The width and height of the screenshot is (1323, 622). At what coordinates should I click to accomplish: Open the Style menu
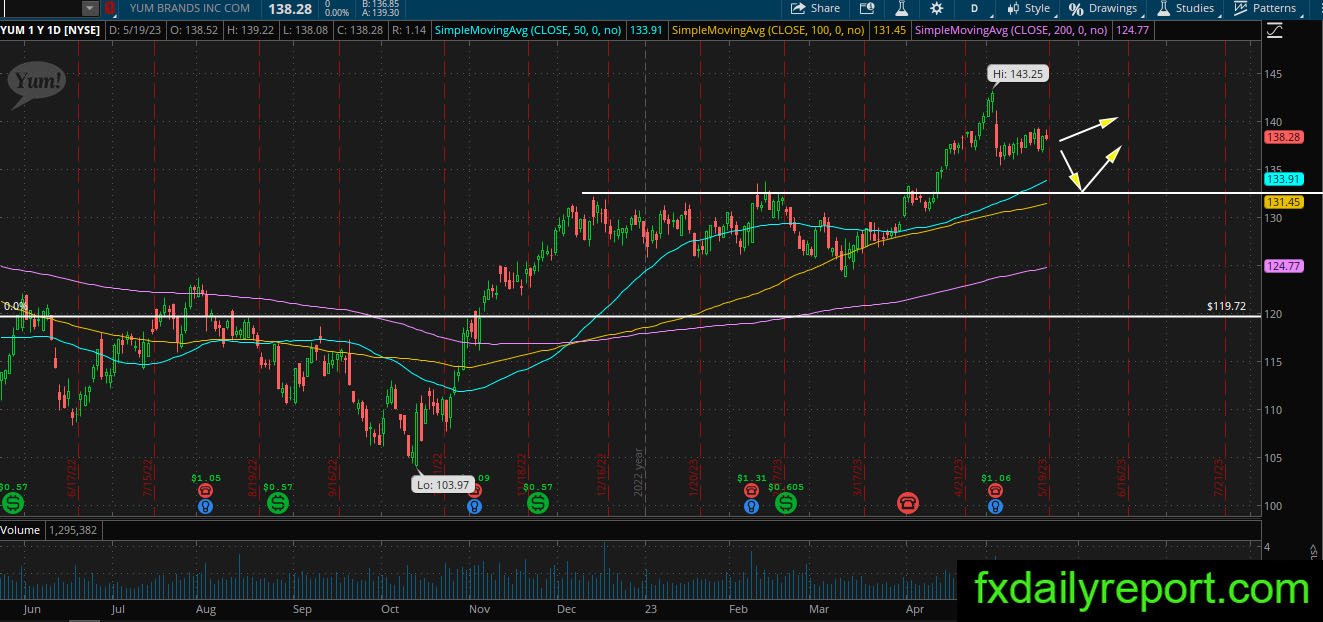(1029, 8)
